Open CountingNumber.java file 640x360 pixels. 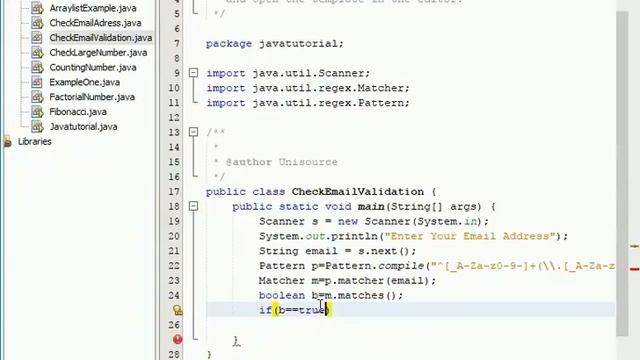click(x=93, y=67)
